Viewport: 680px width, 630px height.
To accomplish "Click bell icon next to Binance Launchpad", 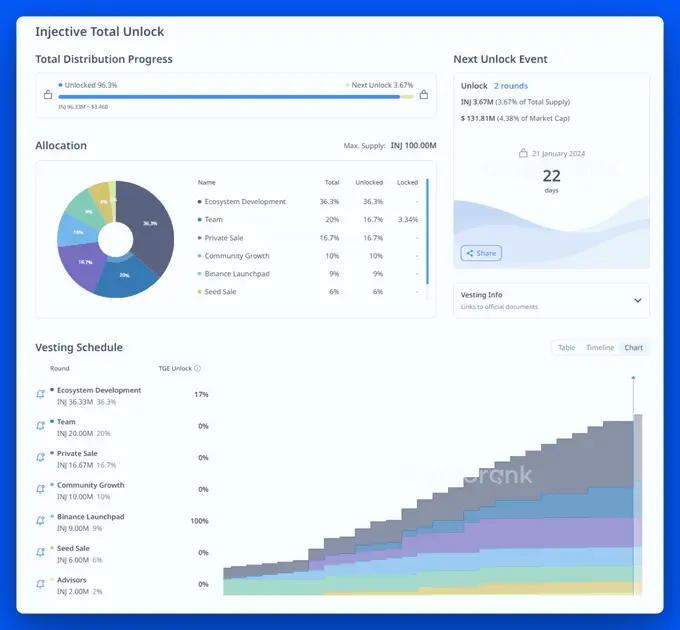I will click(x=40, y=521).
